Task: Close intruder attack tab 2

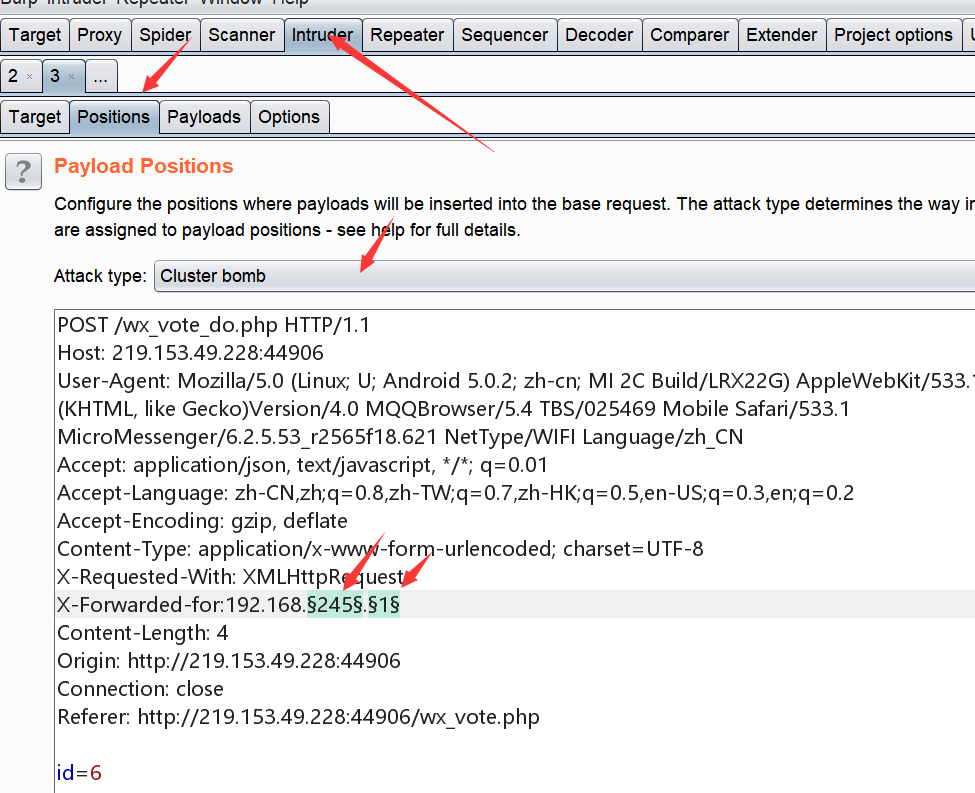Action: (29, 77)
